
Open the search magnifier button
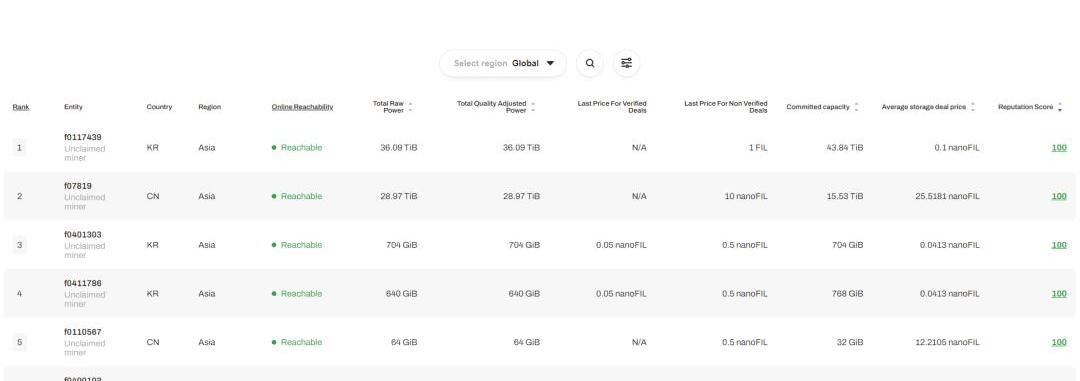pos(590,63)
